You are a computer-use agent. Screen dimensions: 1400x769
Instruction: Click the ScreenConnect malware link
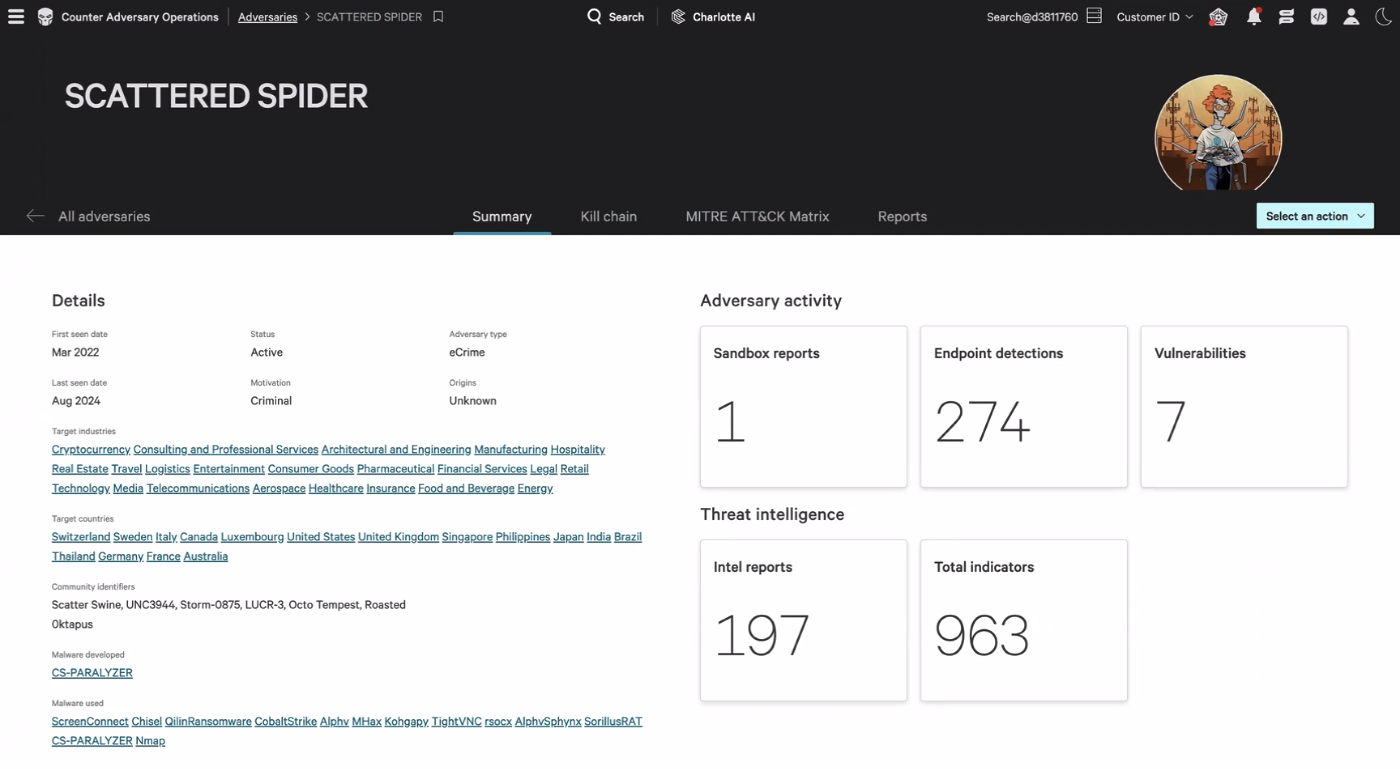pos(90,722)
